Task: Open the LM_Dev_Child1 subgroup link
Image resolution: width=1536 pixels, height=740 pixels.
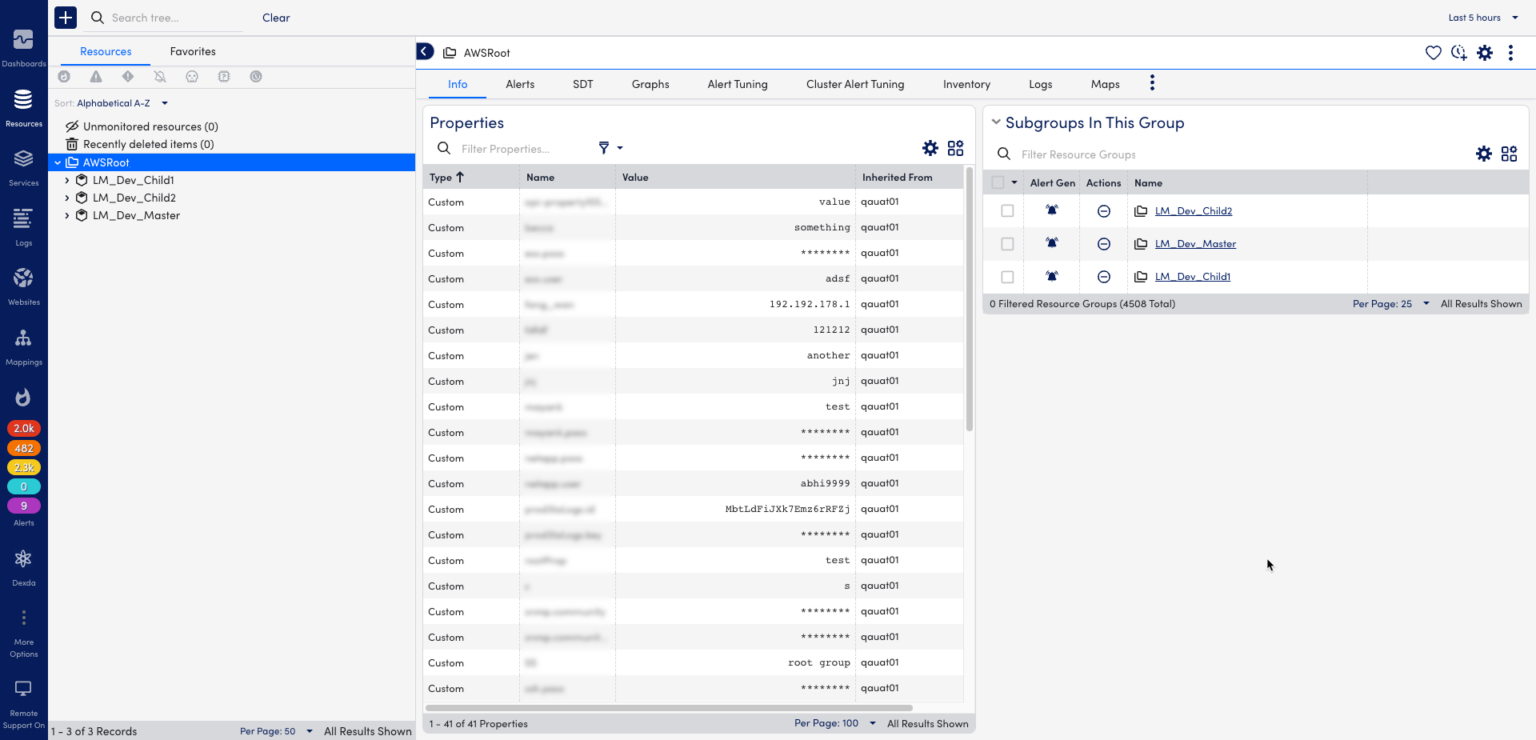Action: (1194, 276)
